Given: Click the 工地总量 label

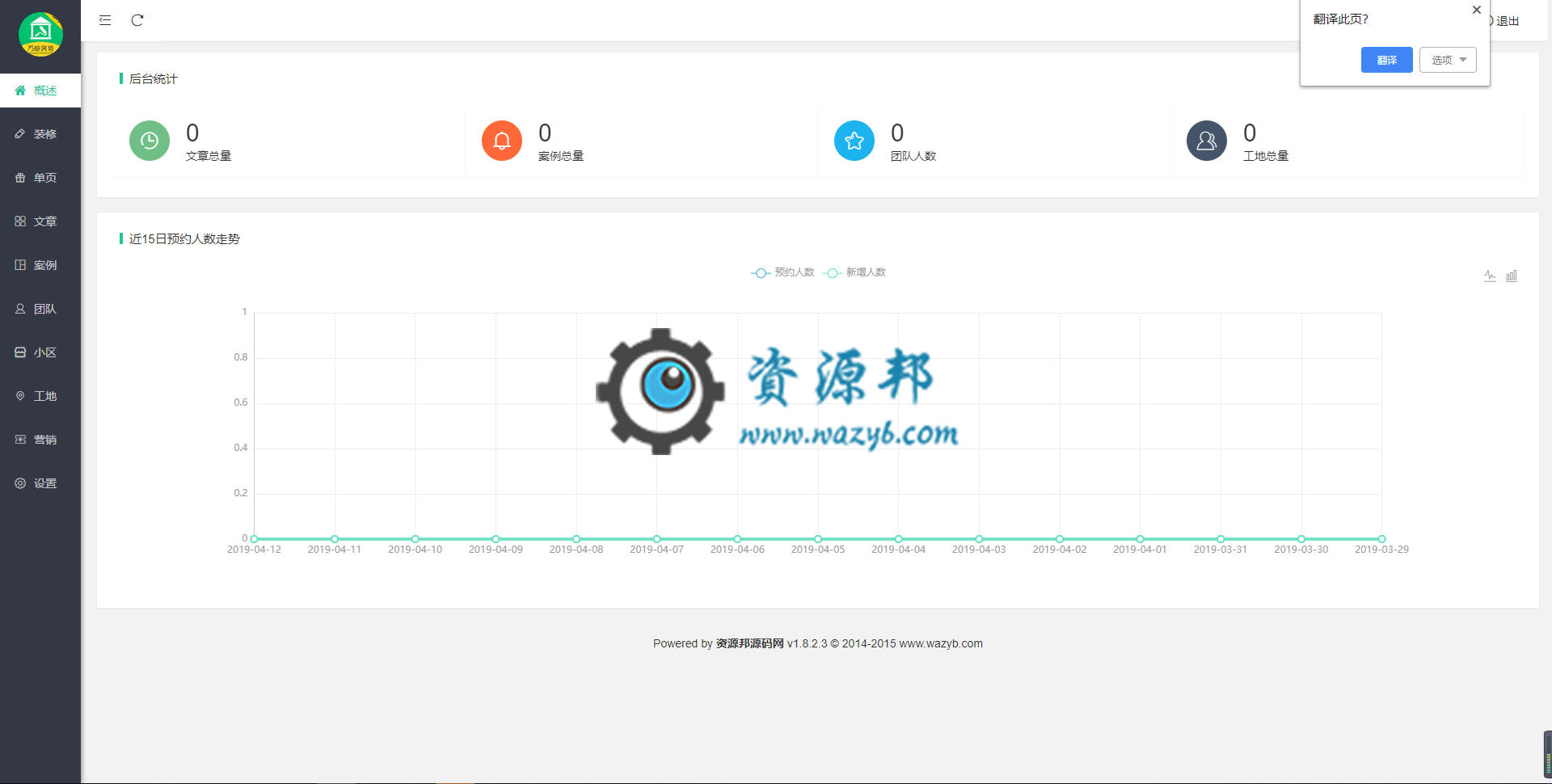Looking at the screenshot, I should (1266, 156).
